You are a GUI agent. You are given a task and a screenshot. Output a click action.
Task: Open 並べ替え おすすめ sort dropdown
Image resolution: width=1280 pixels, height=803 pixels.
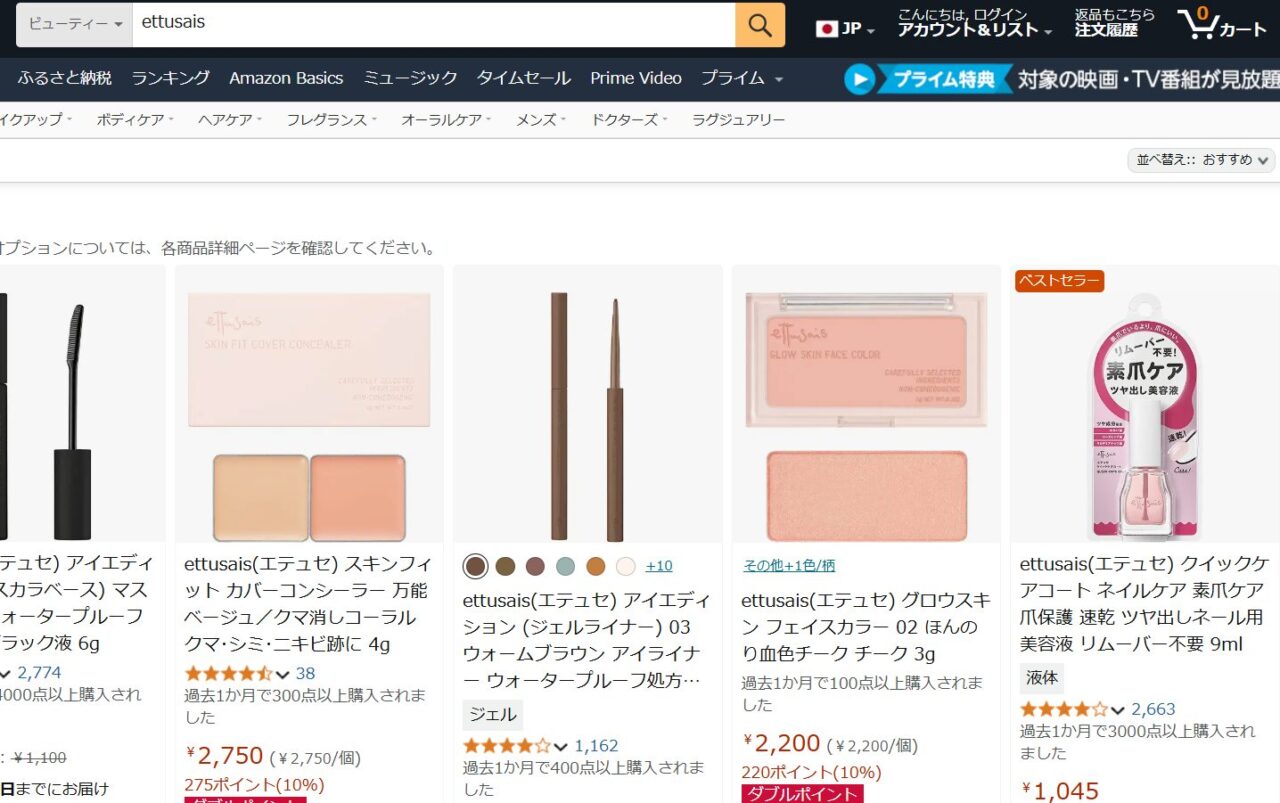pyautogui.click(x=1201, y=160)
